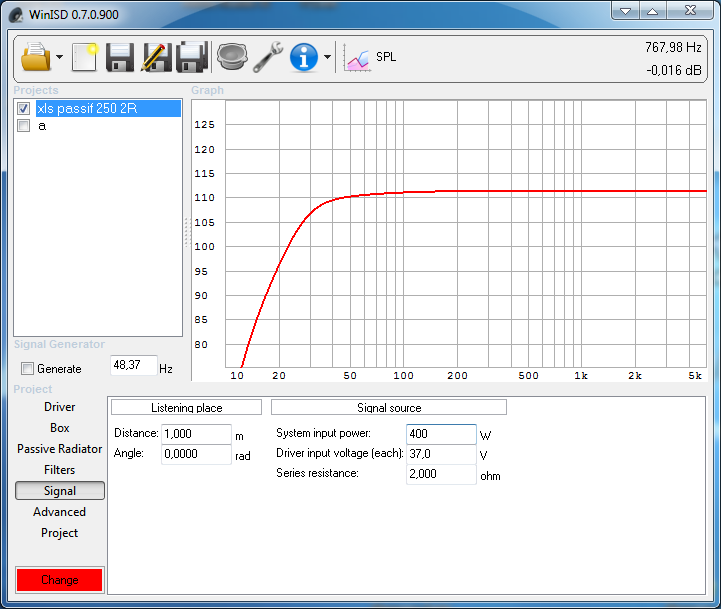Click the System input power field

441,434
